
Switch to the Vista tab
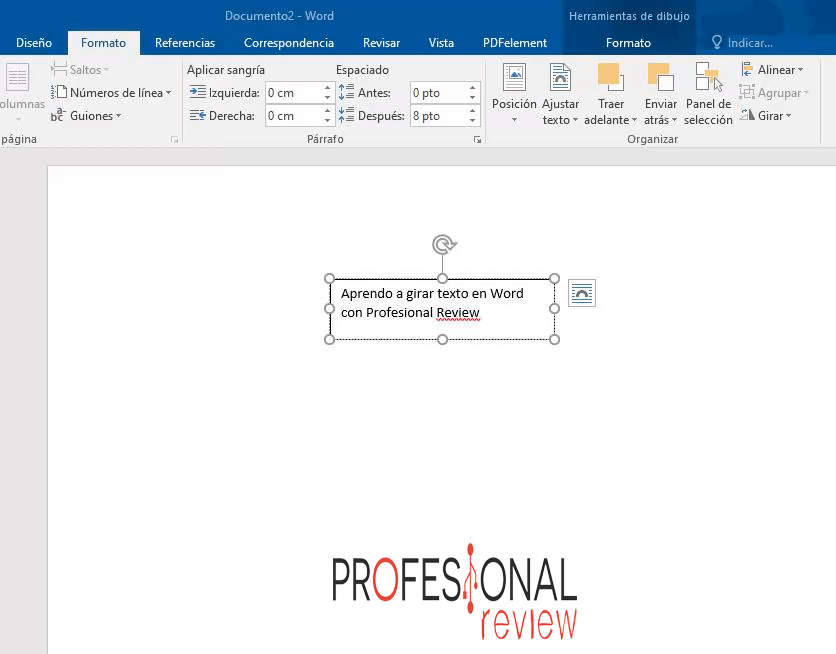tap(441, 43)
